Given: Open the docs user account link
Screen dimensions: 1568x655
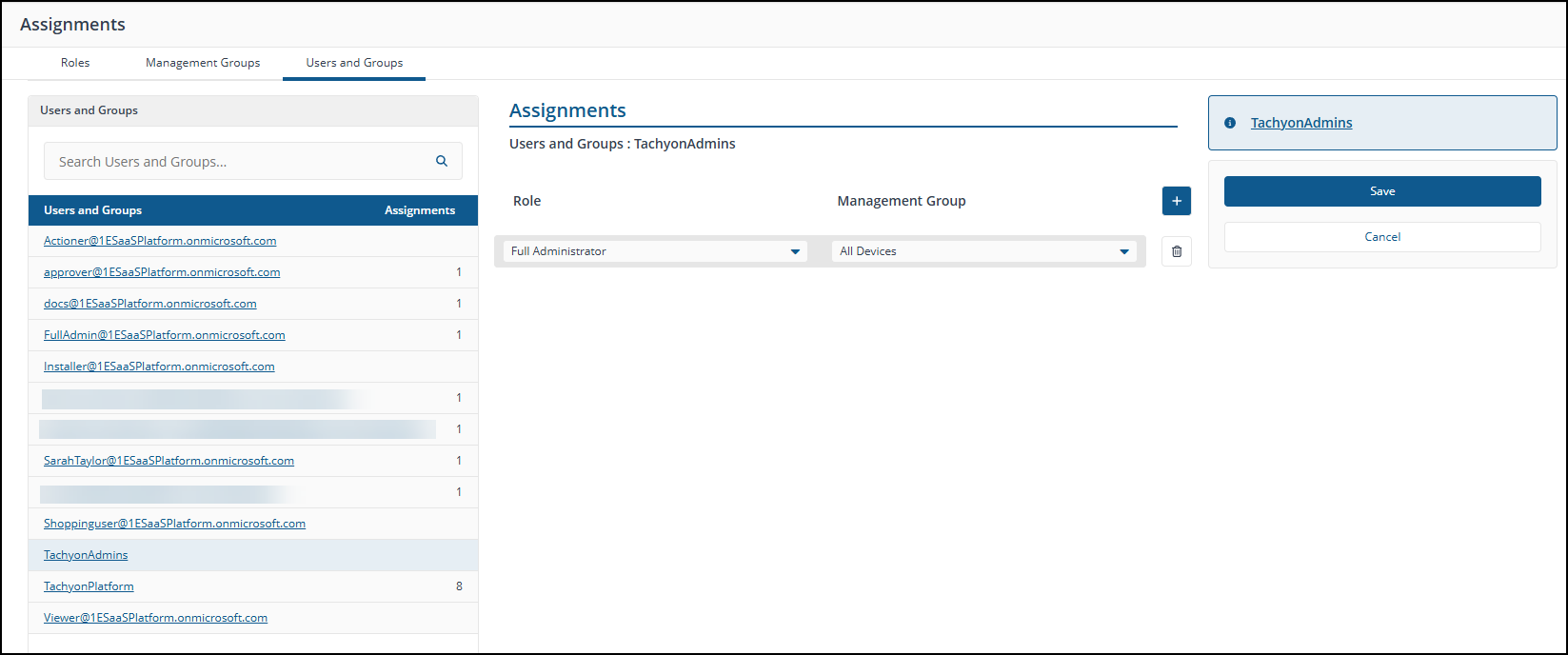Looking at the screenshot, I should tap(150, 304).
